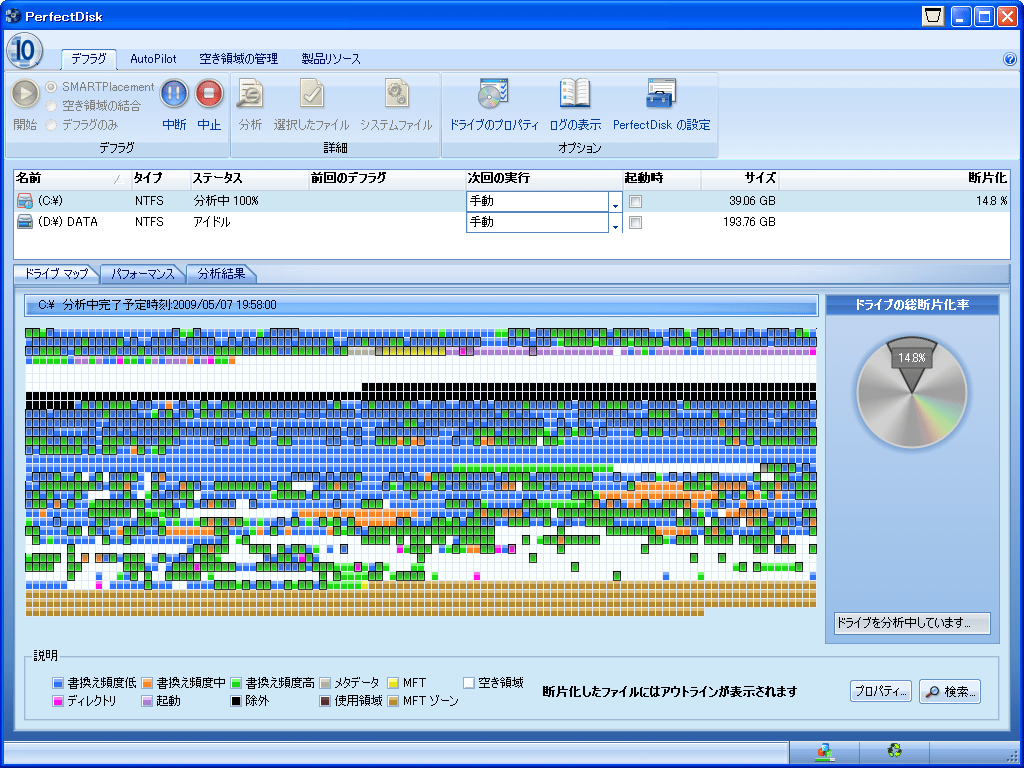Viewport: 1024px width, 768px height.
Task: Select the SMARTPlacement radio button
Action: 51,87
